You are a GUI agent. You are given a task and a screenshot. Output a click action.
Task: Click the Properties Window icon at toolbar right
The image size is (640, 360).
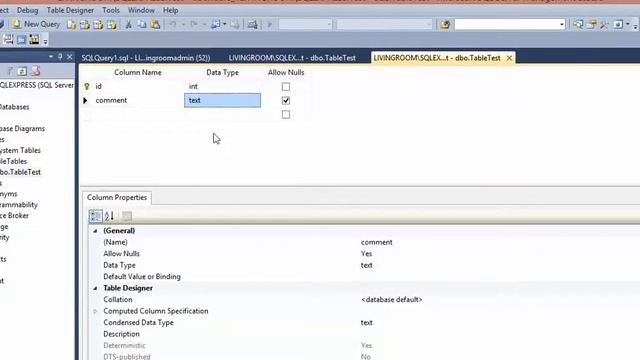[x=591, y=24]
